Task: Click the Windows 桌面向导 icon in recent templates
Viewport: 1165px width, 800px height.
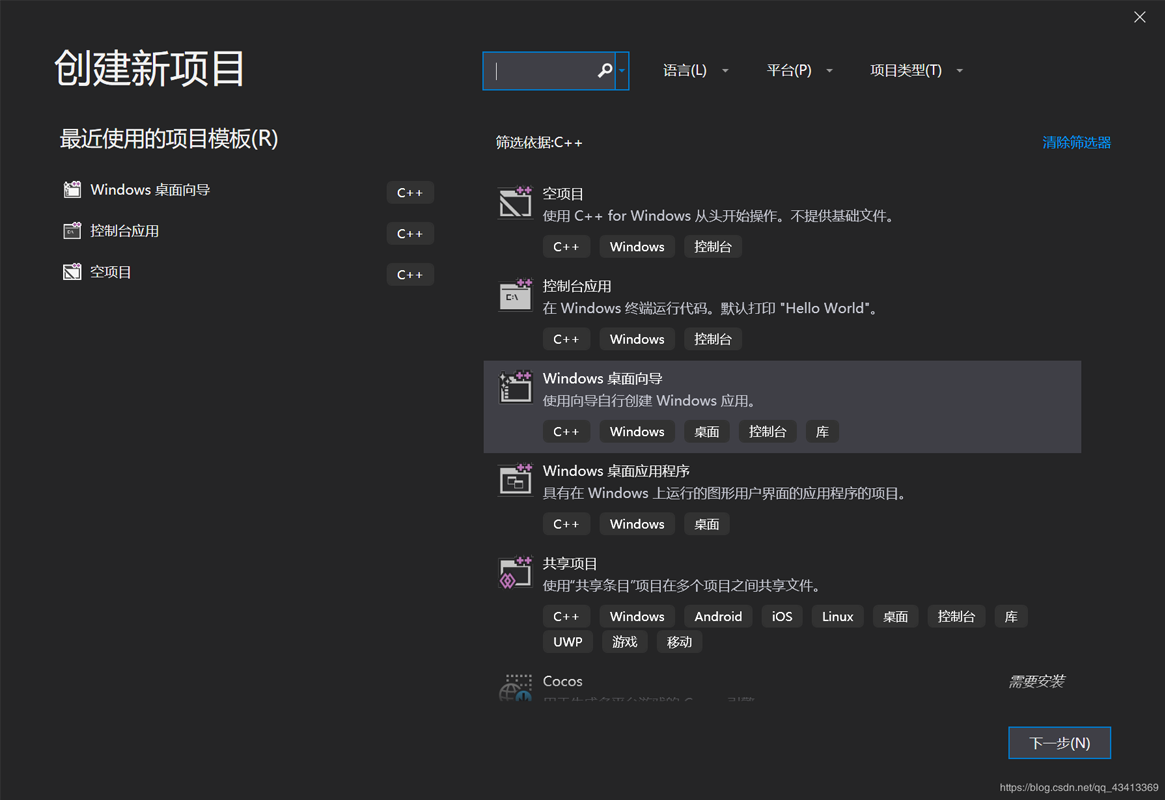Action: [72, 190]
